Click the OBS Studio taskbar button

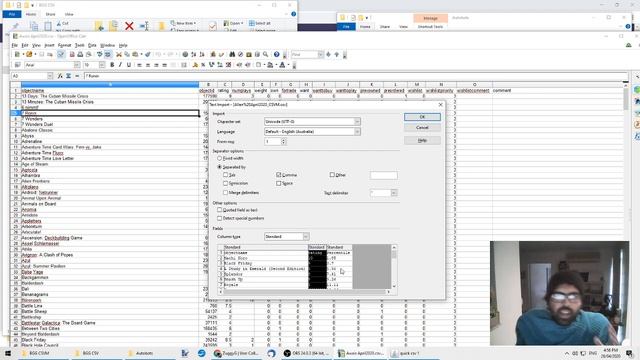[306, 353]
